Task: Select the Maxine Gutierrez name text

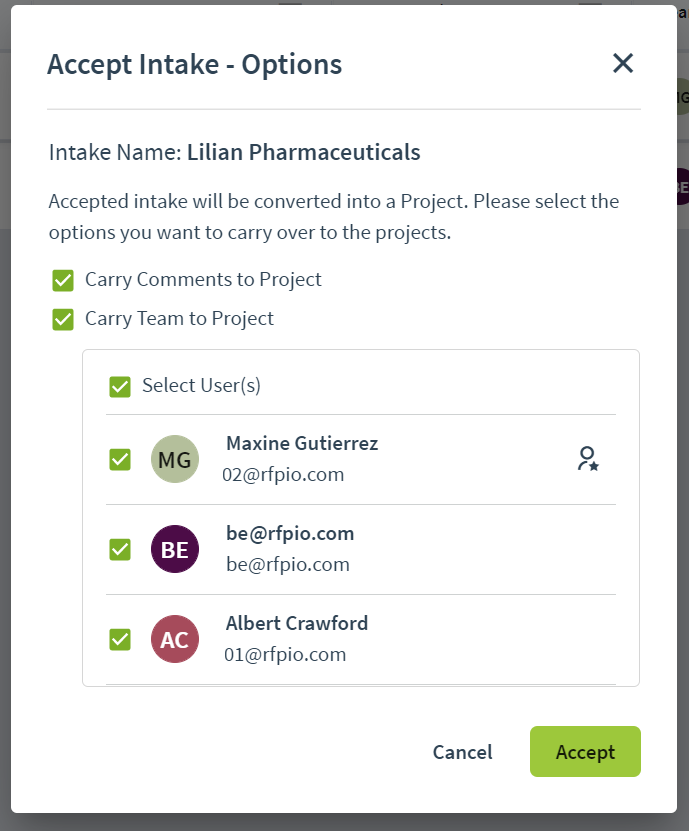Action: coord(302,443)
